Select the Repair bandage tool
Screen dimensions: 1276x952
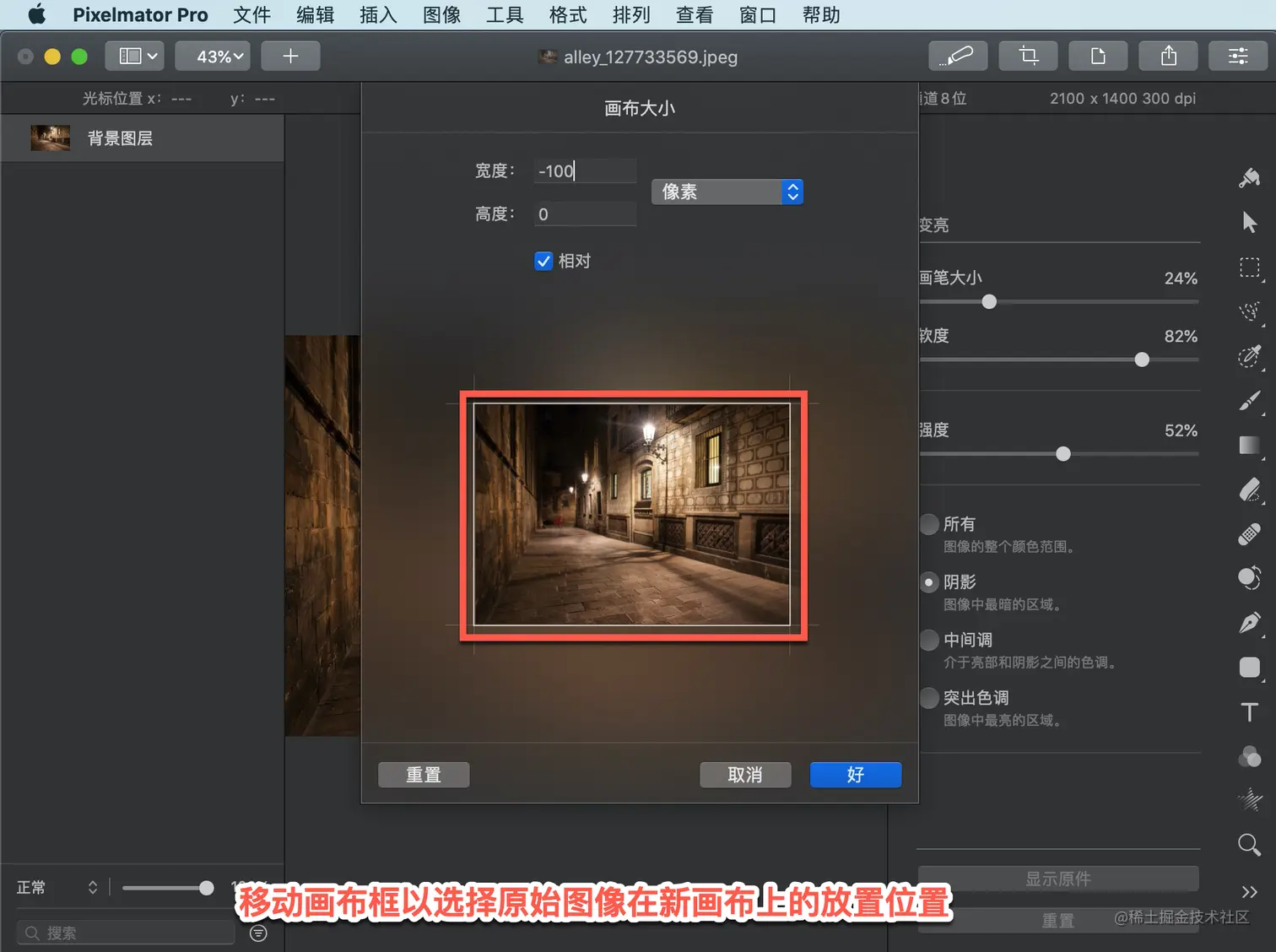click(x=1250, y=534)
